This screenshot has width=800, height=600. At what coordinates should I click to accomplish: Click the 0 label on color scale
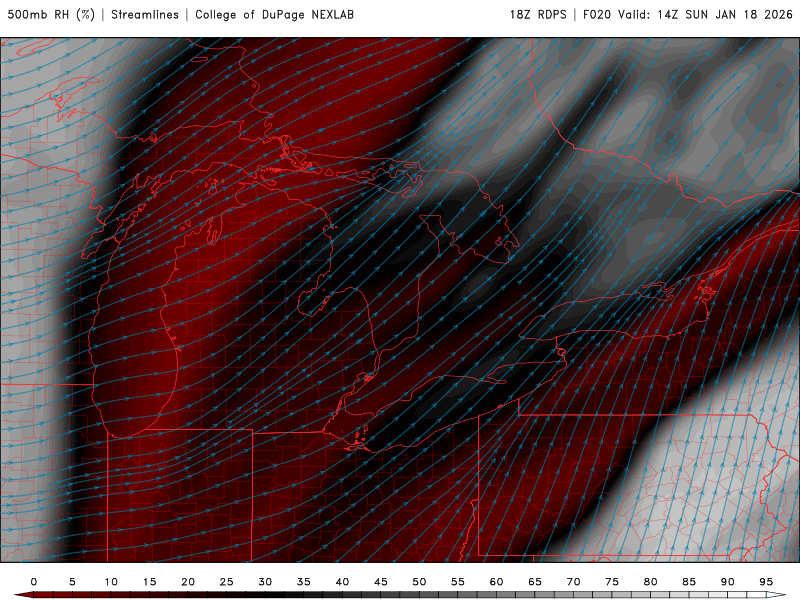pyautogui.click(x=34, y=582)
